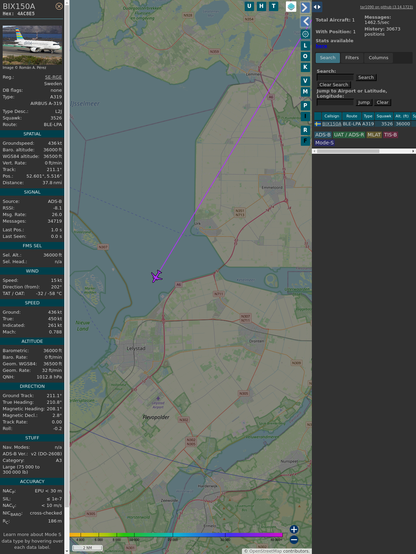Click the Jump to Airport input field

point(335,102)
